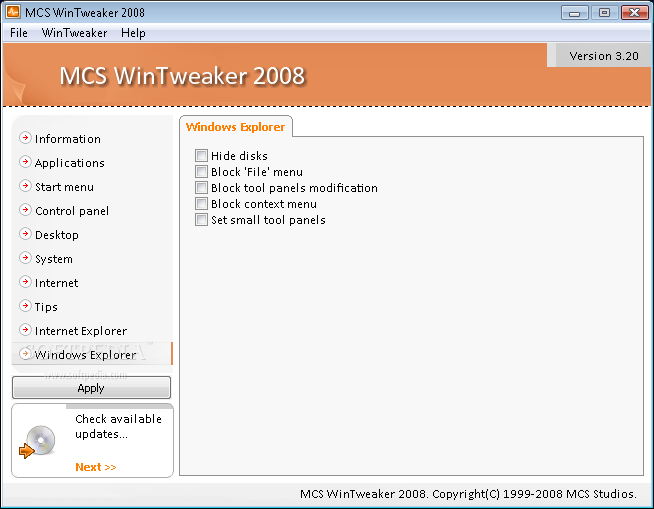The width and height of the screenshot is (654, 509).
Task: Select the Desktop section label
Action: [57, 235]
